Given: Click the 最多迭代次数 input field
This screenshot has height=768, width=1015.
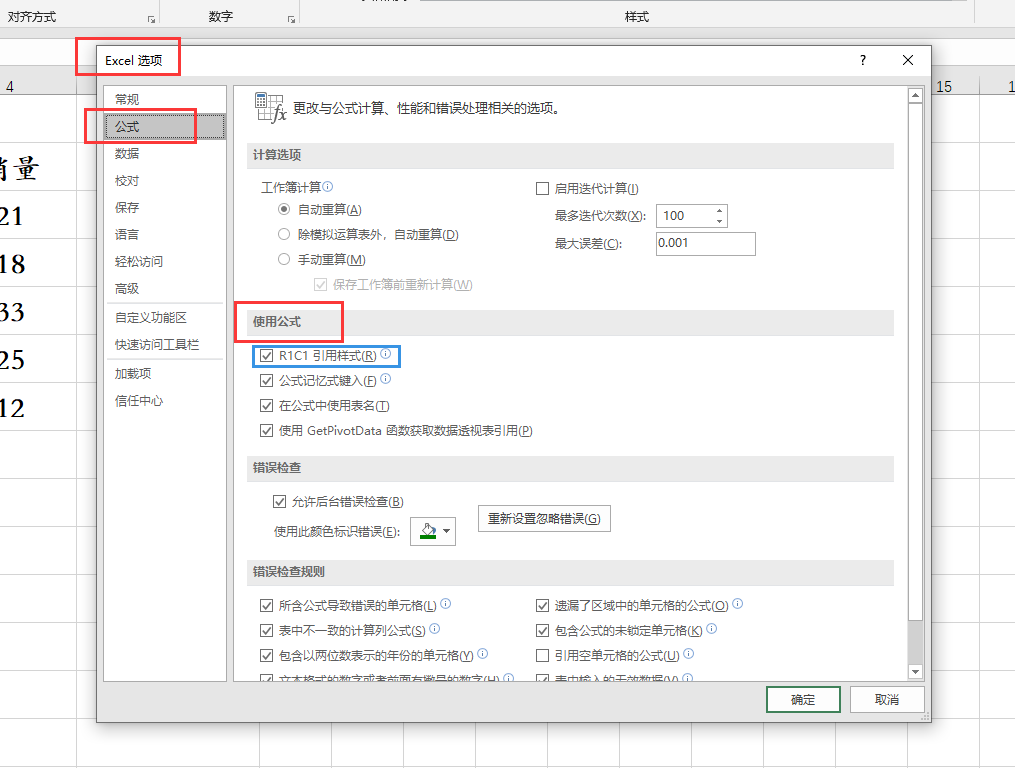Looking at the screenshot, I should click(x=685, y=216).
